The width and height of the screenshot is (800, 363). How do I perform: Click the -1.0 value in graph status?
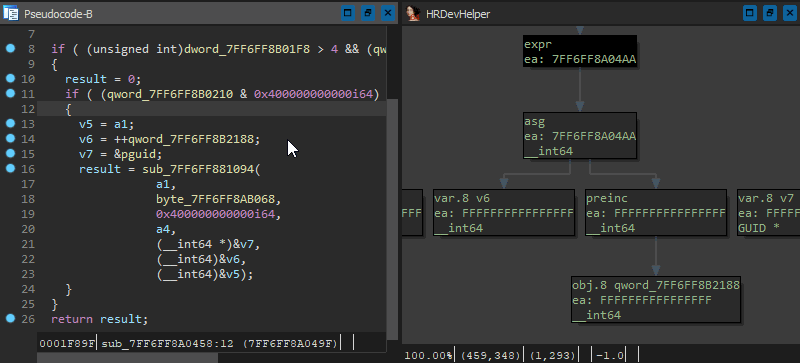pyautogui.click(x=609, y=355)
